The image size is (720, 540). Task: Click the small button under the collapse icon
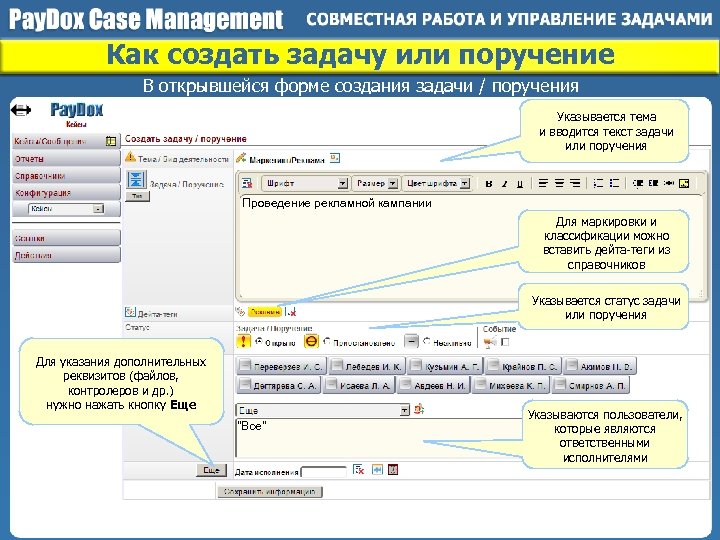point(137,196)
